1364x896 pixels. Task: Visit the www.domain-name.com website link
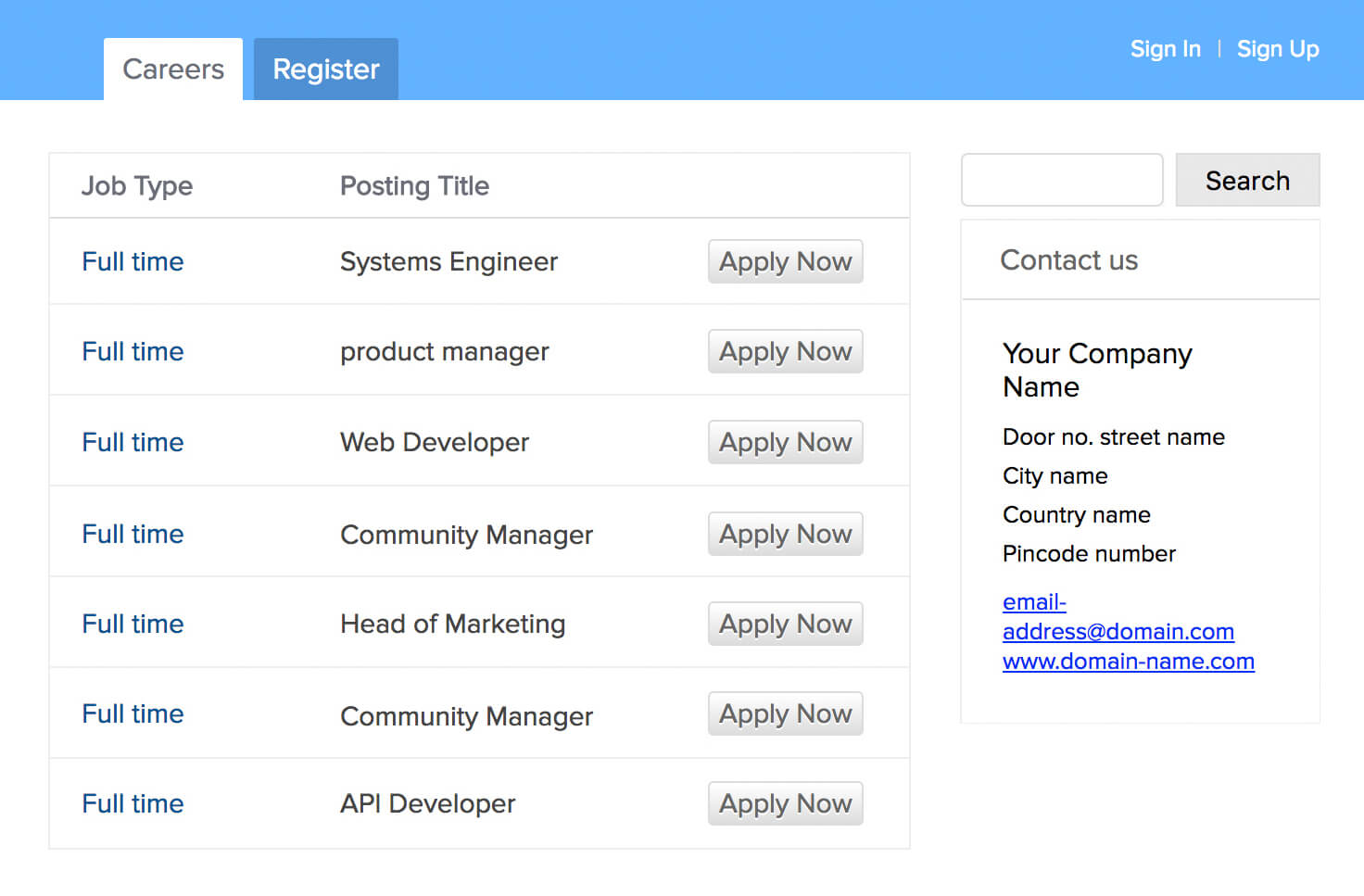[1128, 662]
